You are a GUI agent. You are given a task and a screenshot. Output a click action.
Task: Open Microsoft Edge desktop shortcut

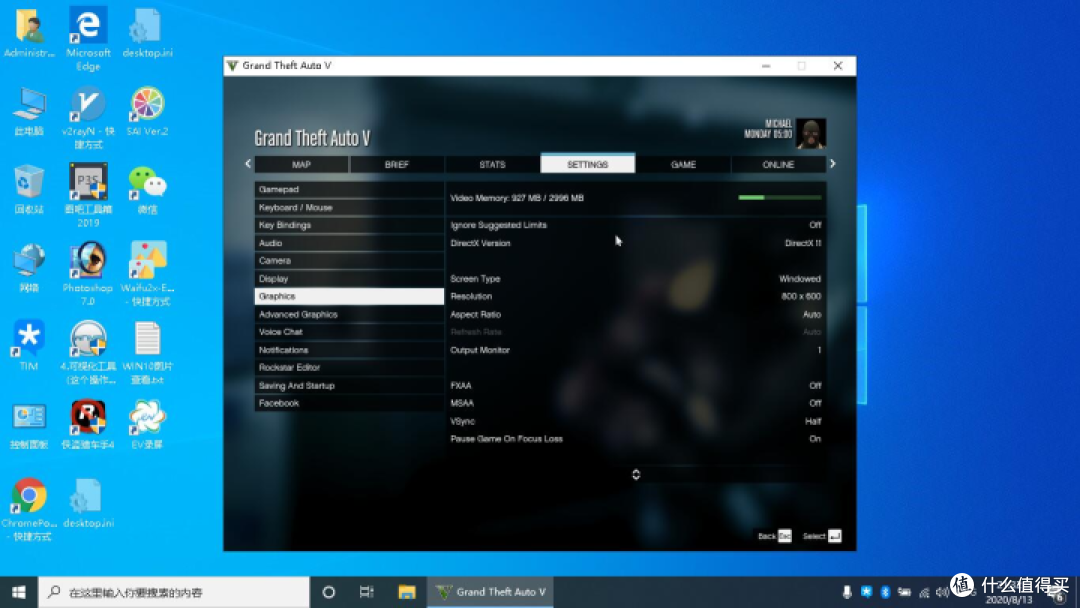[88, 39]
